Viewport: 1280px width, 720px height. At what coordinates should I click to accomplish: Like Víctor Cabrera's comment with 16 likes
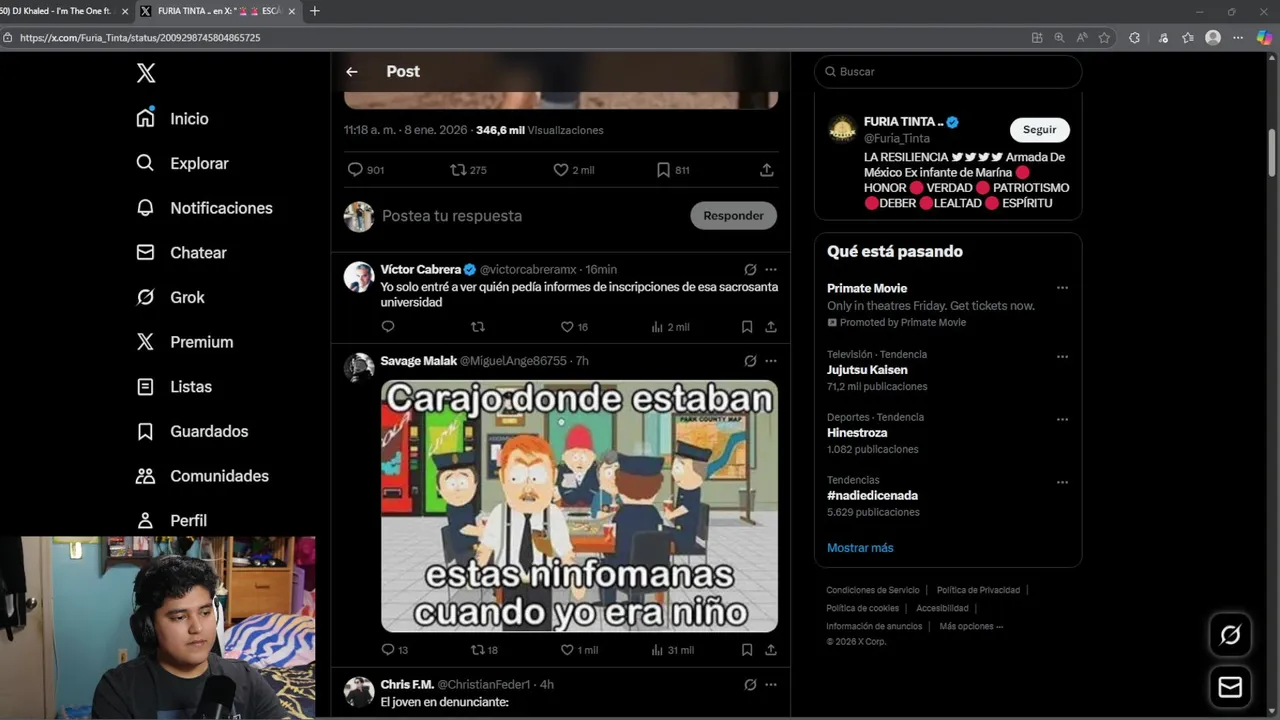pos(574,327)
